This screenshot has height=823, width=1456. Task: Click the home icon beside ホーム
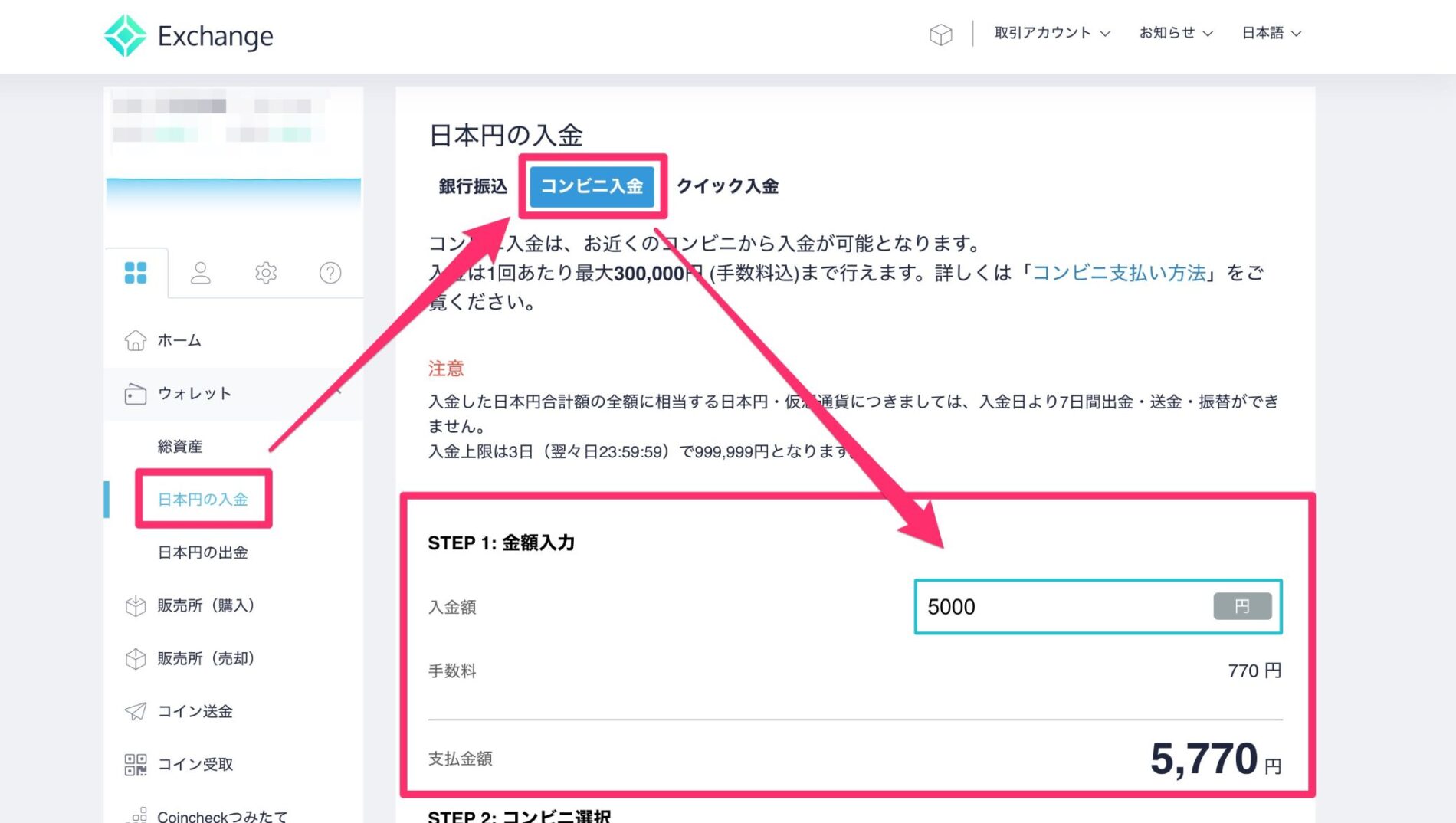136,340
